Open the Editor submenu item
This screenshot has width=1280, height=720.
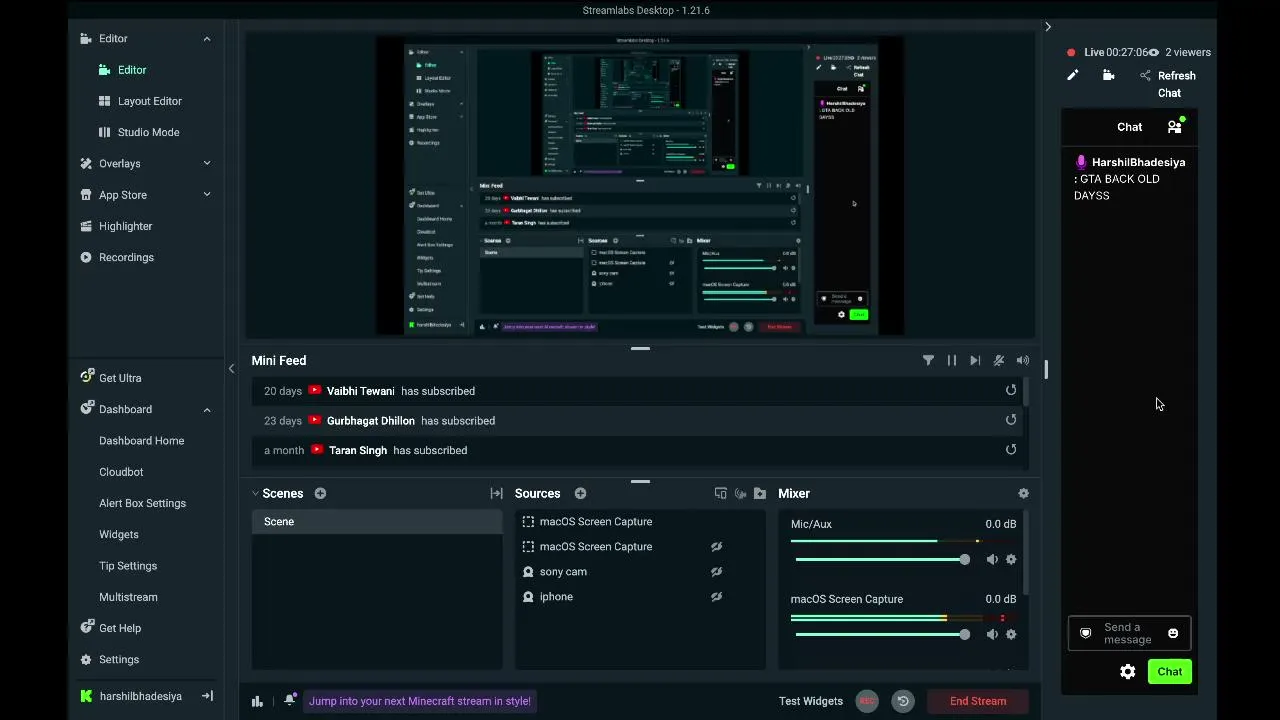tap(132, 70)
